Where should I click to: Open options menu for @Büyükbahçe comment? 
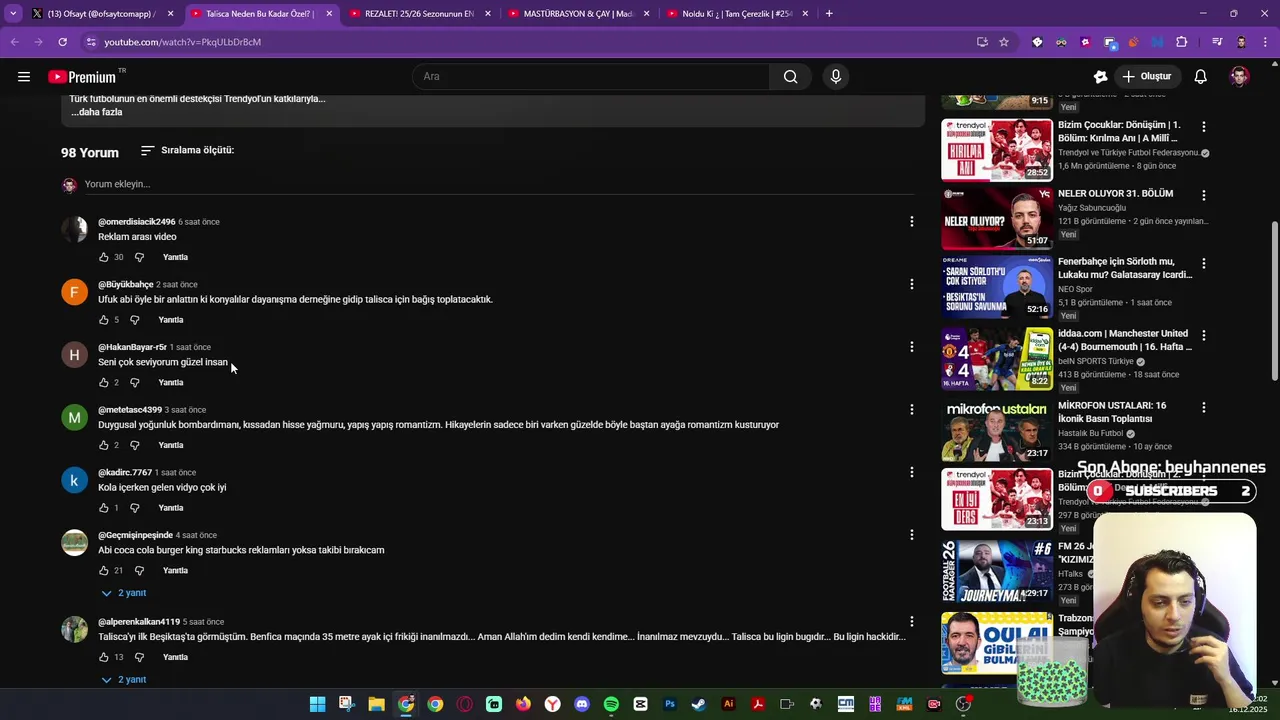(x=911, y=284)
